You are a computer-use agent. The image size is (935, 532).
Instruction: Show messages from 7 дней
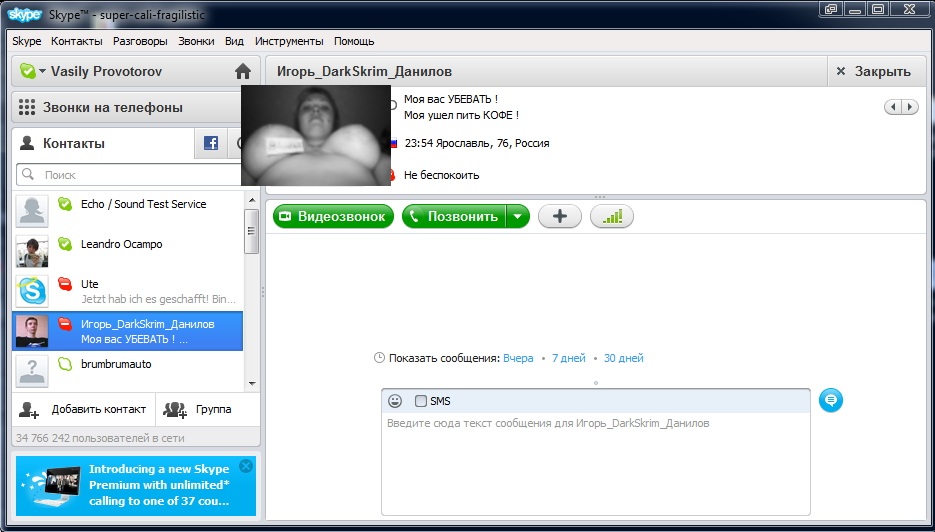[569, 358]
